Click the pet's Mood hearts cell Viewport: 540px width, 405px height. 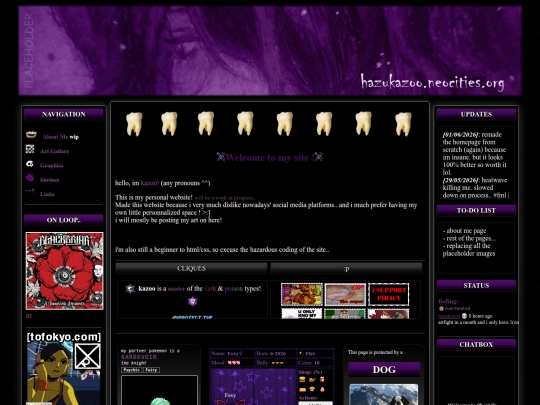click(x=232, y=363)
